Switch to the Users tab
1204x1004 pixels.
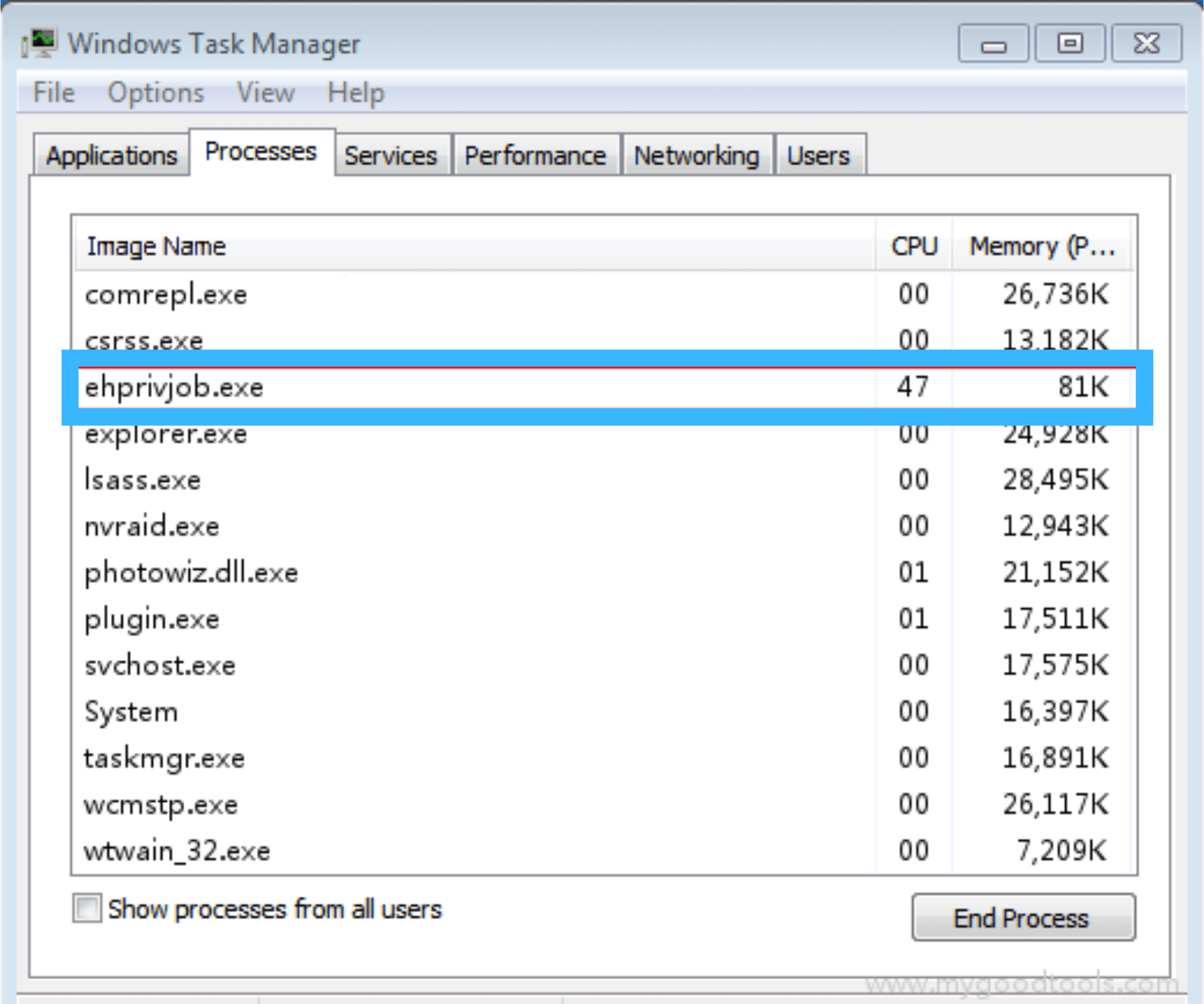click(x=818, y=156)
